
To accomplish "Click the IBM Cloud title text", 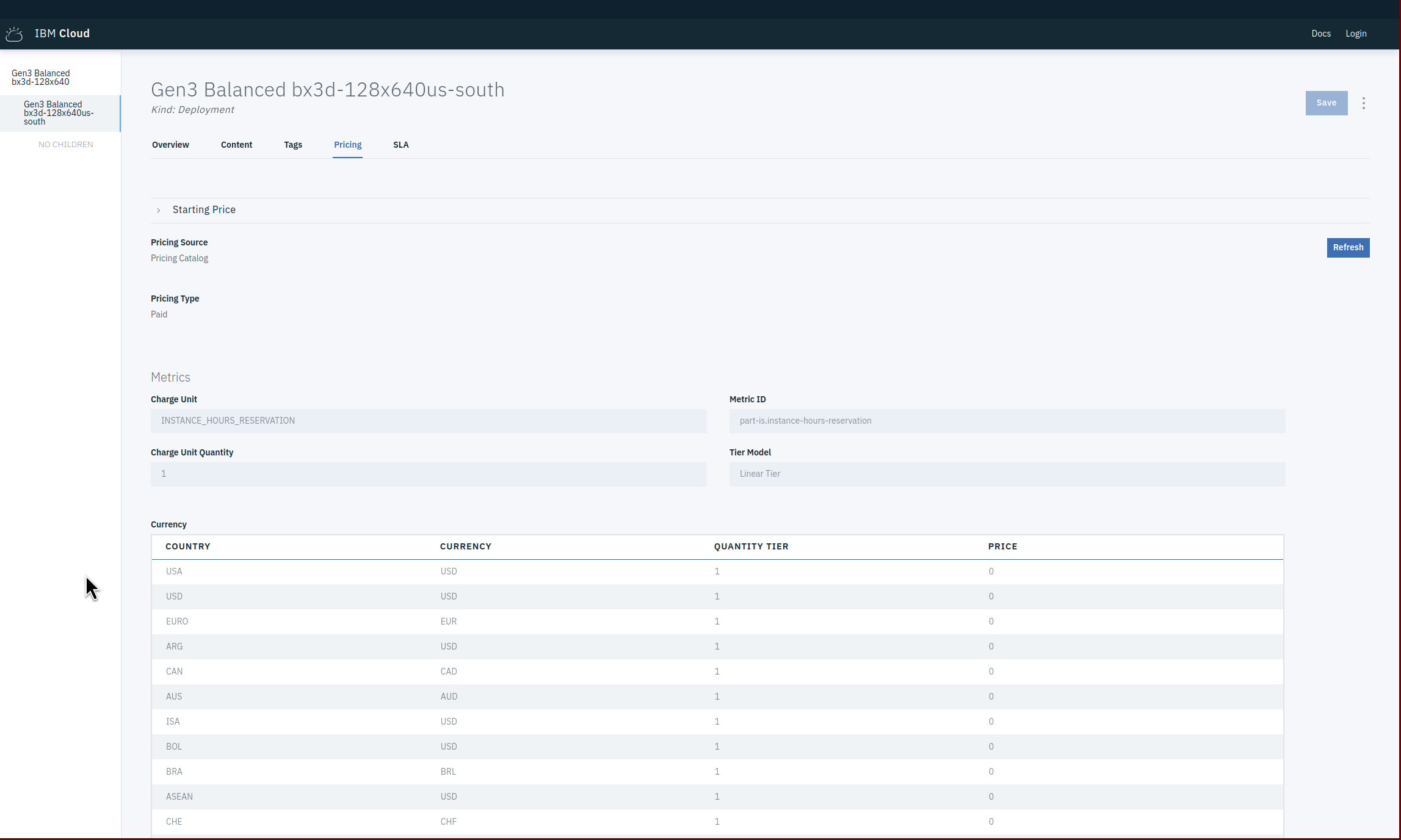I will [x=62, y=34].
